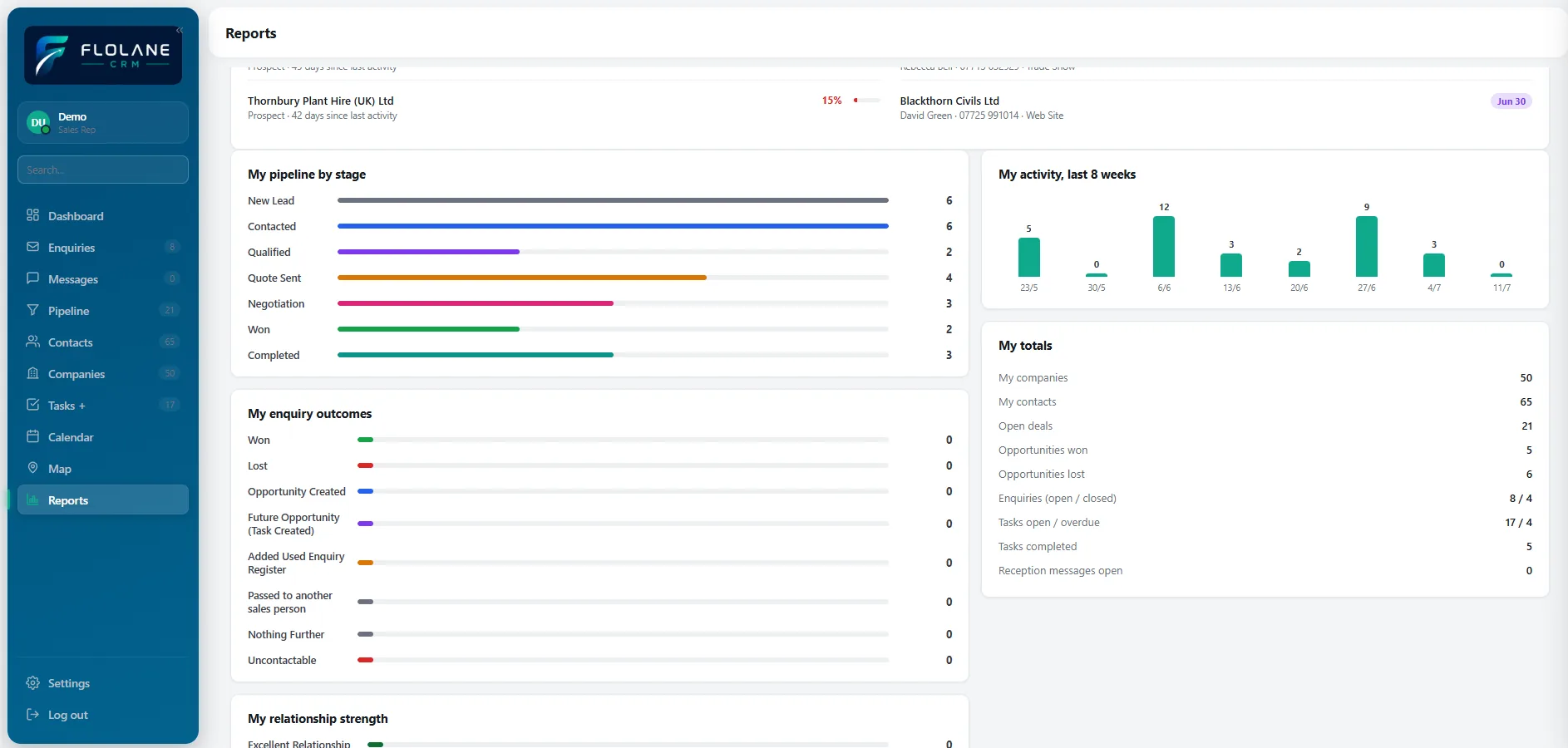1568x748 pixels.
Task: Go to Tasks + in sidebar
Action: [103, 406]
